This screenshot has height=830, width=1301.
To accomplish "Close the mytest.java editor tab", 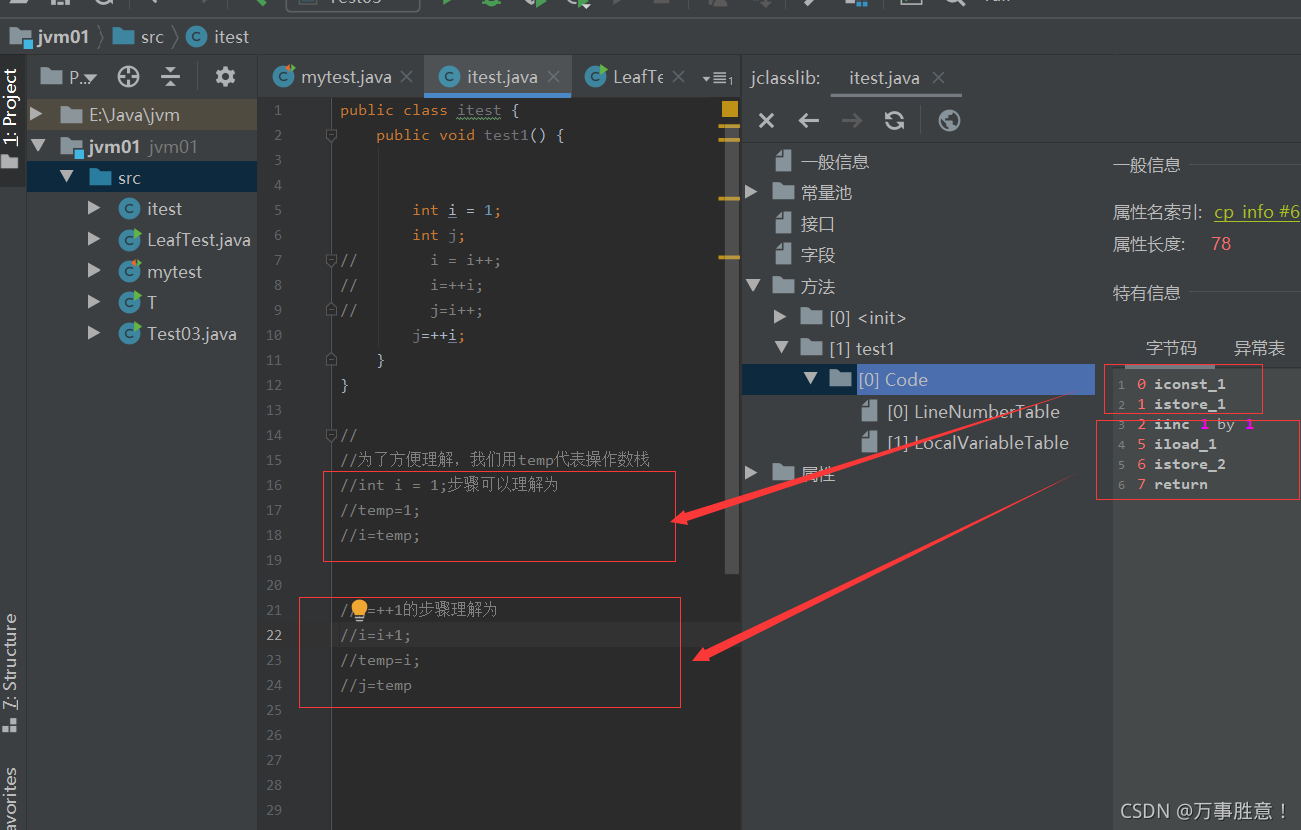I will click(x=406, y=77).
